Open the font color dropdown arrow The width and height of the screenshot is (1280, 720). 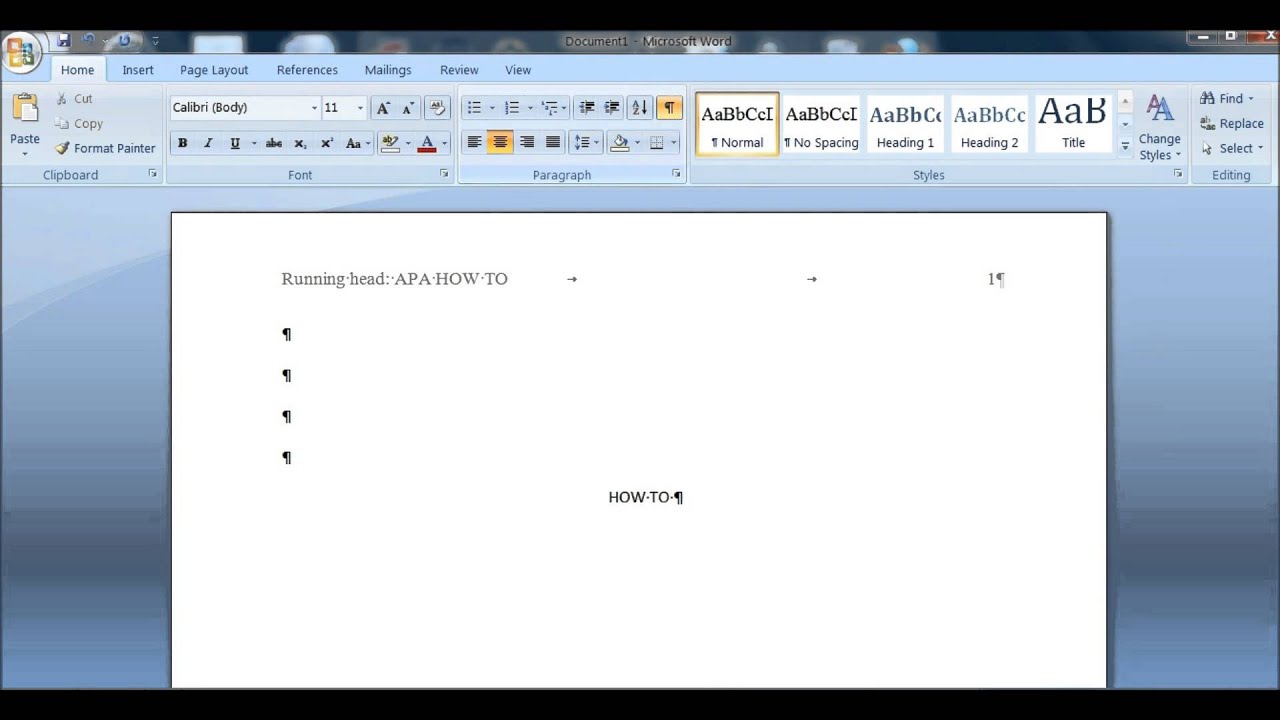point(444,143)
